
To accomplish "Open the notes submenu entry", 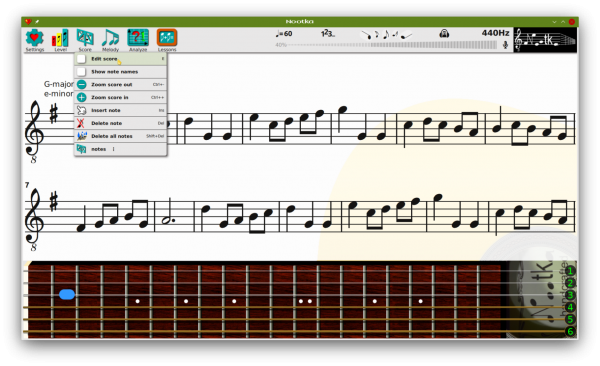I will 121,149.
